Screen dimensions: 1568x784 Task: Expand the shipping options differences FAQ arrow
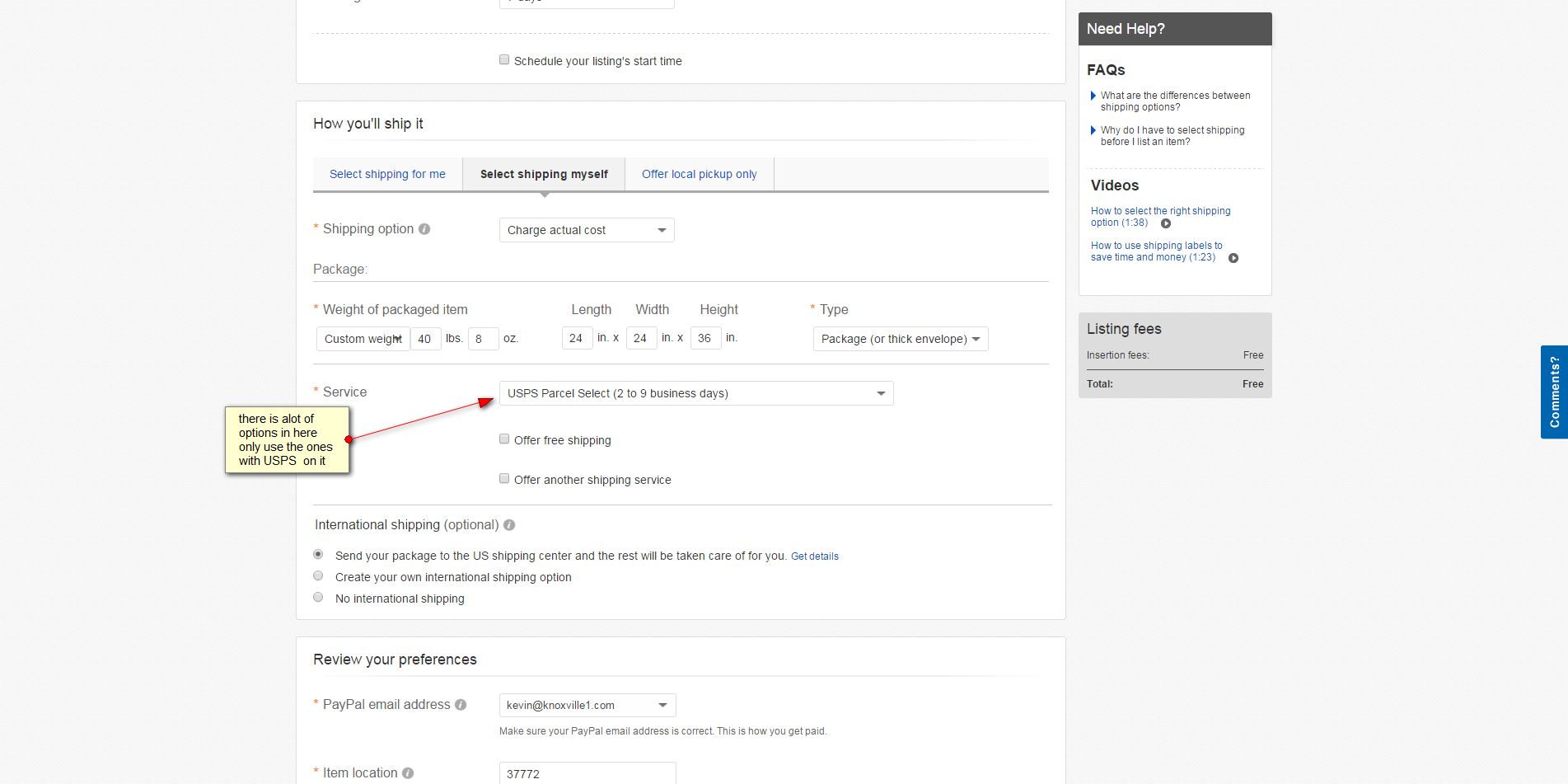(1093, 96)
